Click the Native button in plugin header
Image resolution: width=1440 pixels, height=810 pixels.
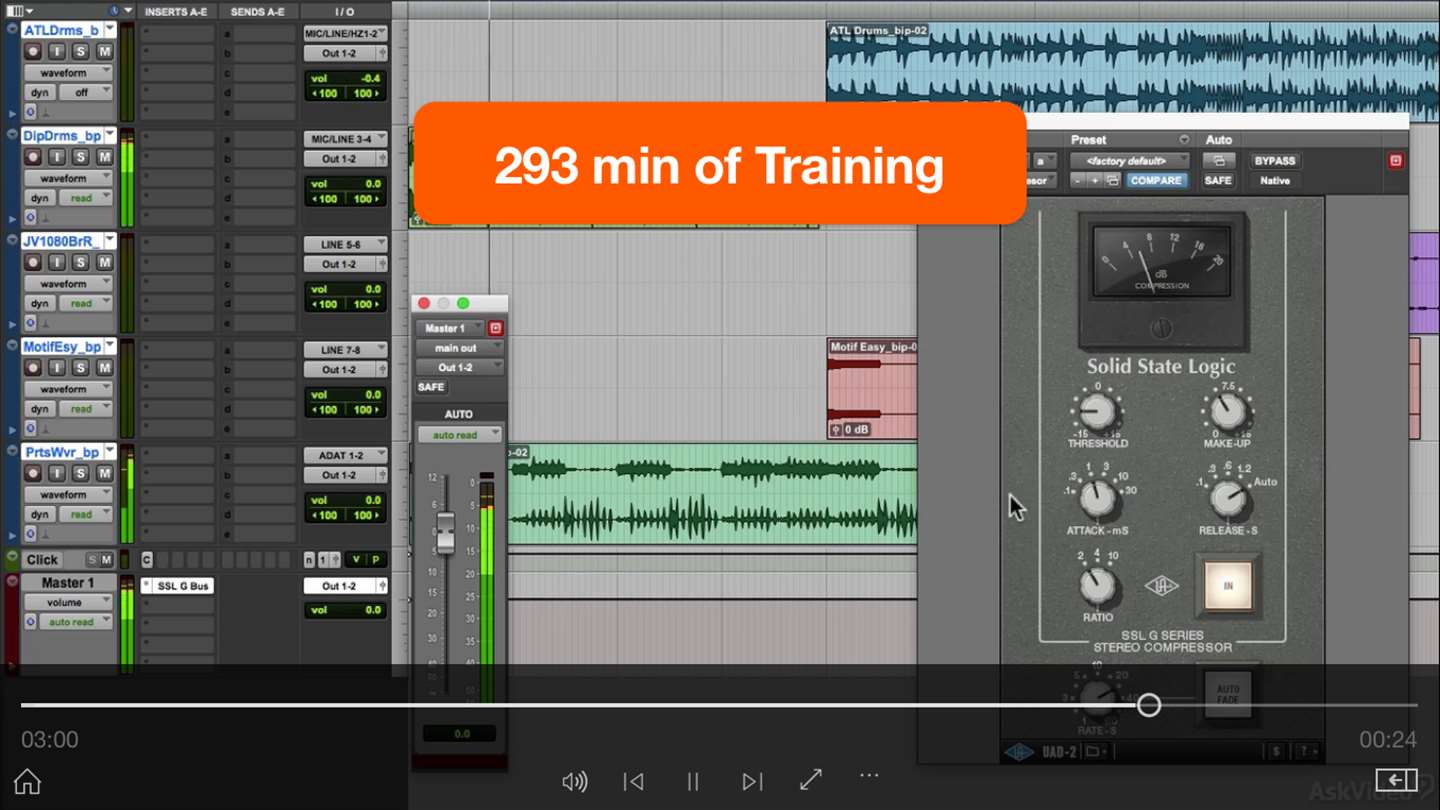click(1274, 181)
